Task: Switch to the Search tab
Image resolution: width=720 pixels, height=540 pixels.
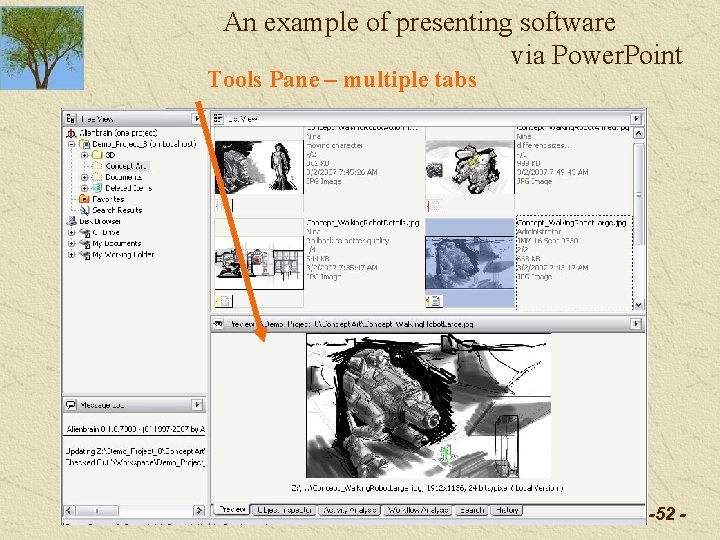Action: pos(472,510)
